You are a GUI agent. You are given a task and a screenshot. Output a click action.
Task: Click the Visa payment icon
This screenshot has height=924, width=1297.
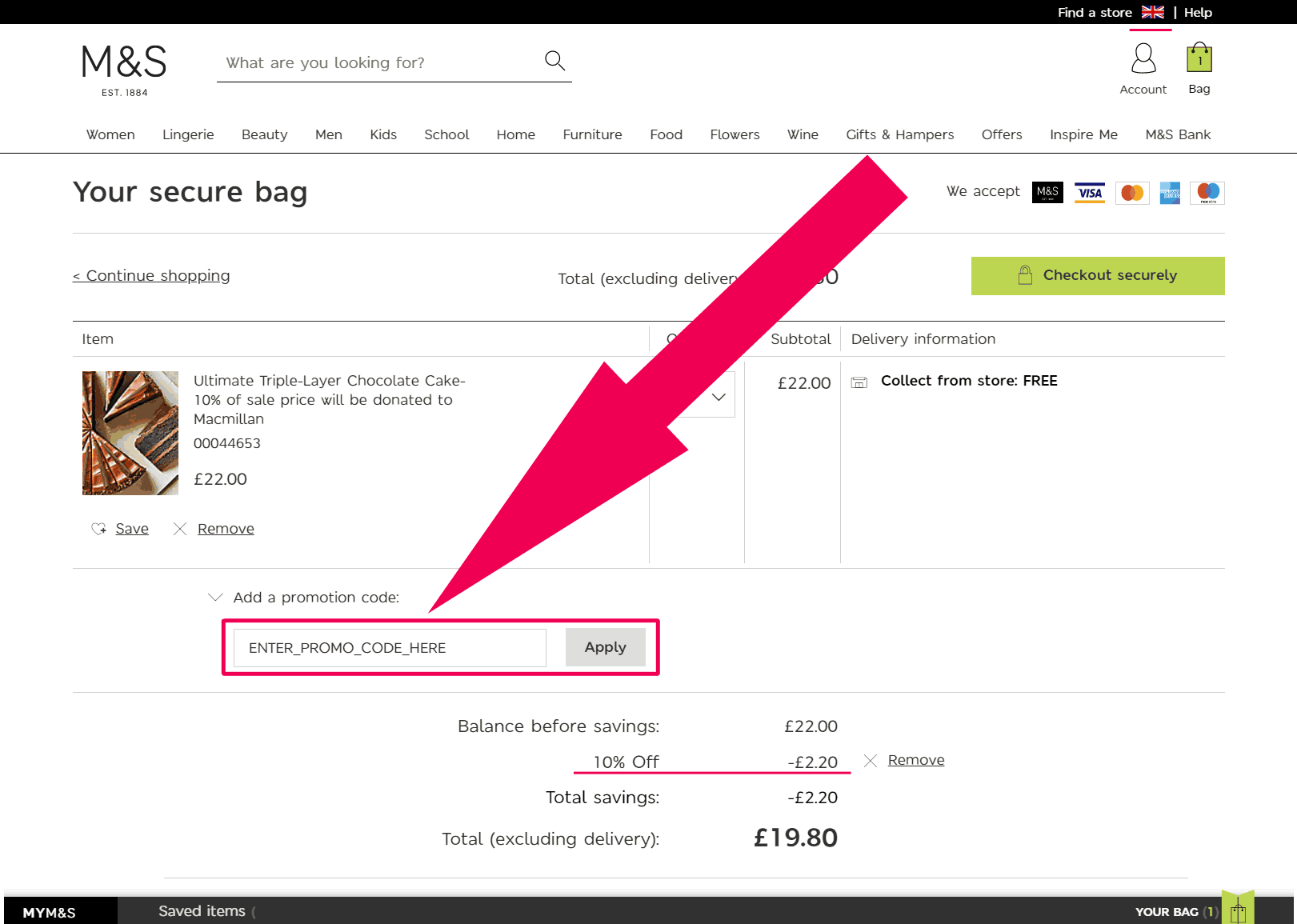tap(1090, 192)
